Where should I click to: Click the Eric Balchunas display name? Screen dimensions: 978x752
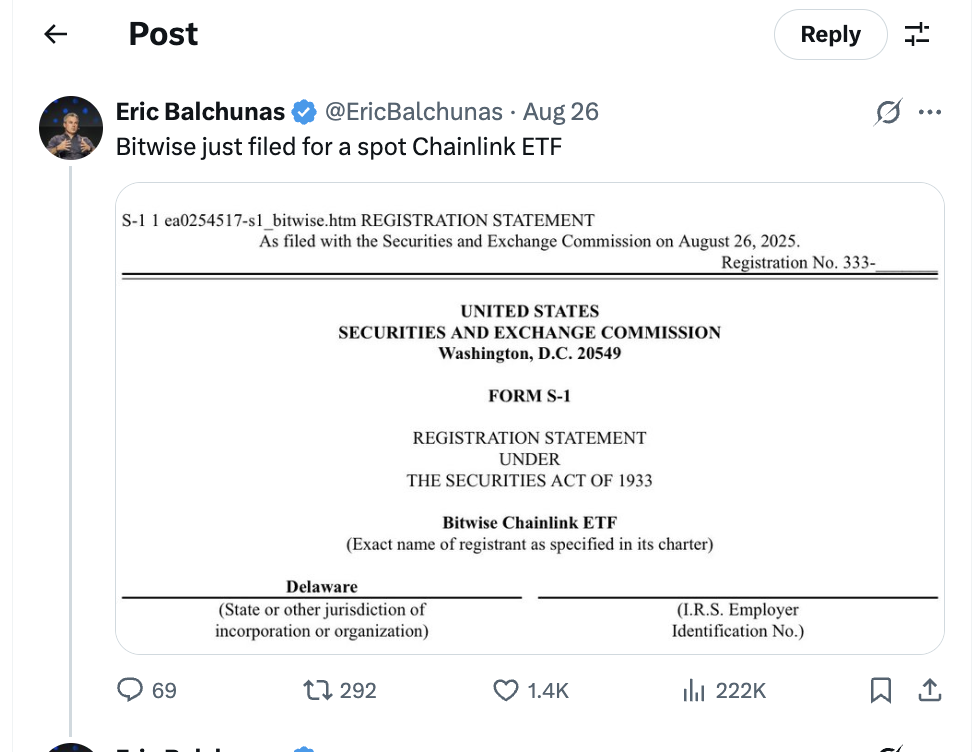pyautogui.click(x=200, y=111)
